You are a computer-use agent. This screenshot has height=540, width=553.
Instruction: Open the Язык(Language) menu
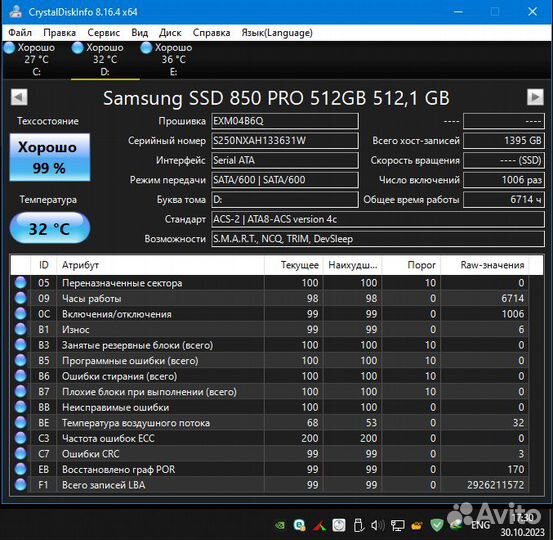[x=277, y=33]
